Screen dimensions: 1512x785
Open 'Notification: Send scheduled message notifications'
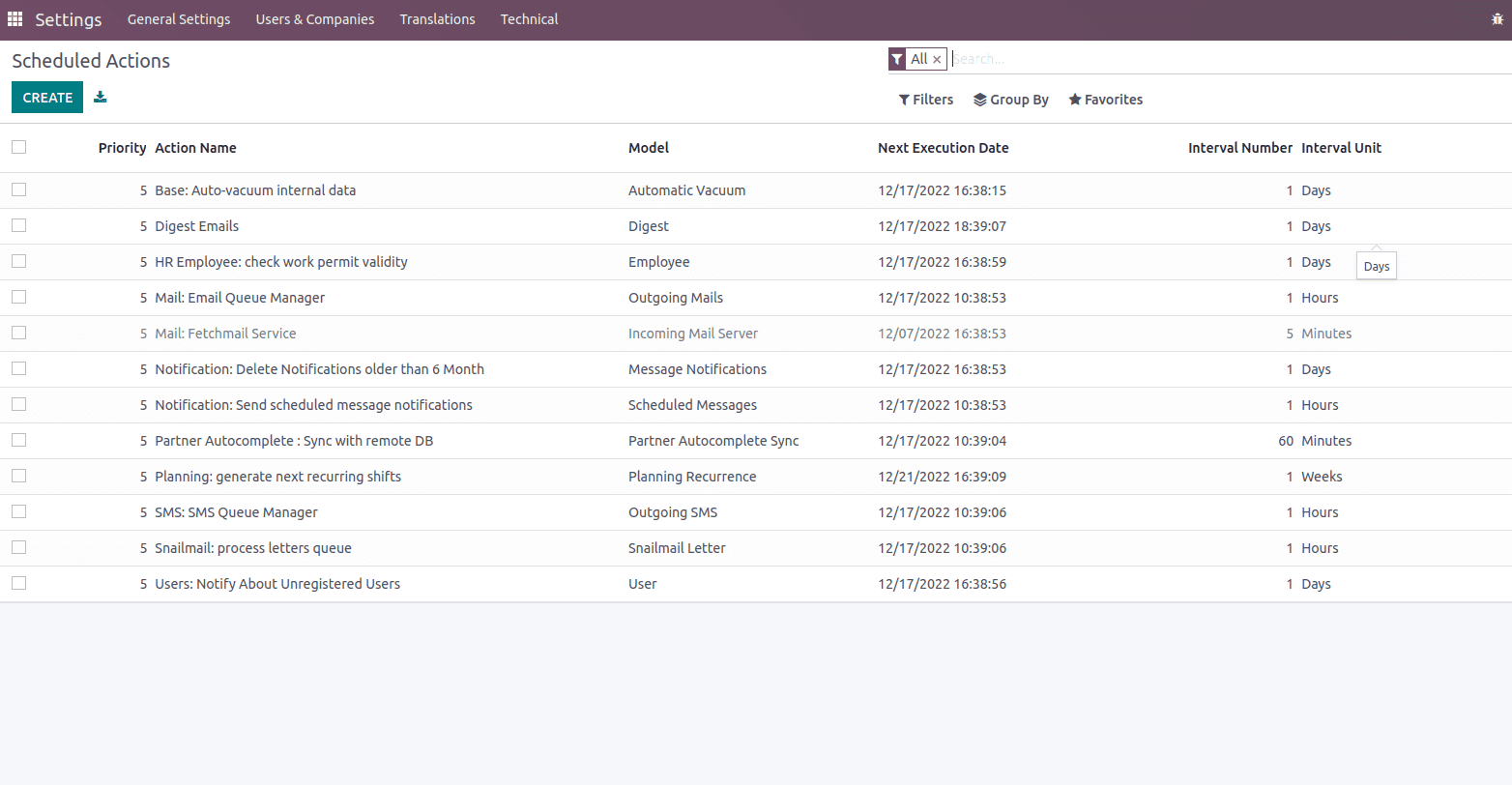(314, 405)
